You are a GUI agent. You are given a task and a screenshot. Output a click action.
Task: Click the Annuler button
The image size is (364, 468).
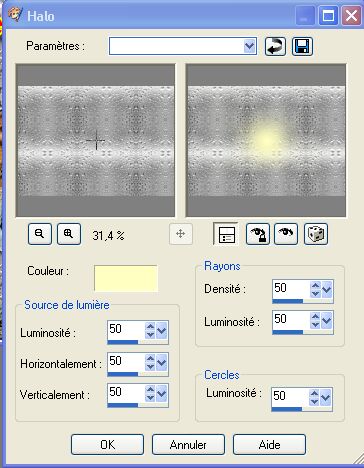(188, 445)
